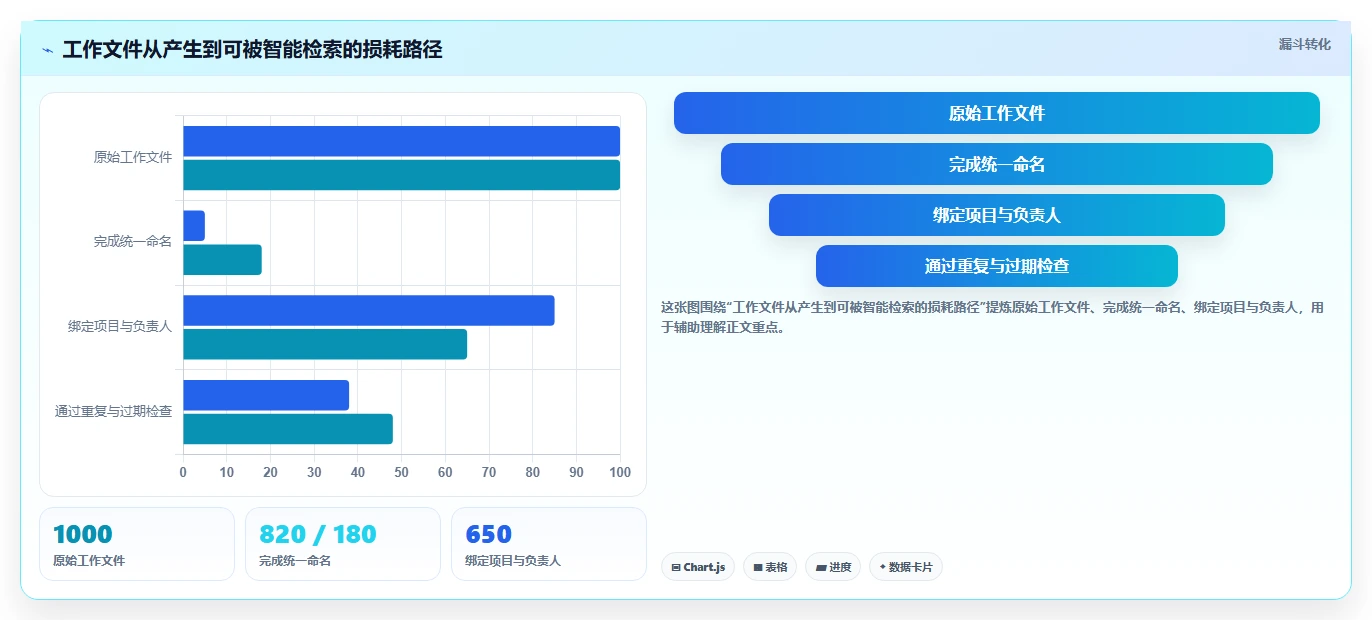Click the 100 tick on the x-axis
This screenshot has width=1372, height=620.
click(620, 472)
